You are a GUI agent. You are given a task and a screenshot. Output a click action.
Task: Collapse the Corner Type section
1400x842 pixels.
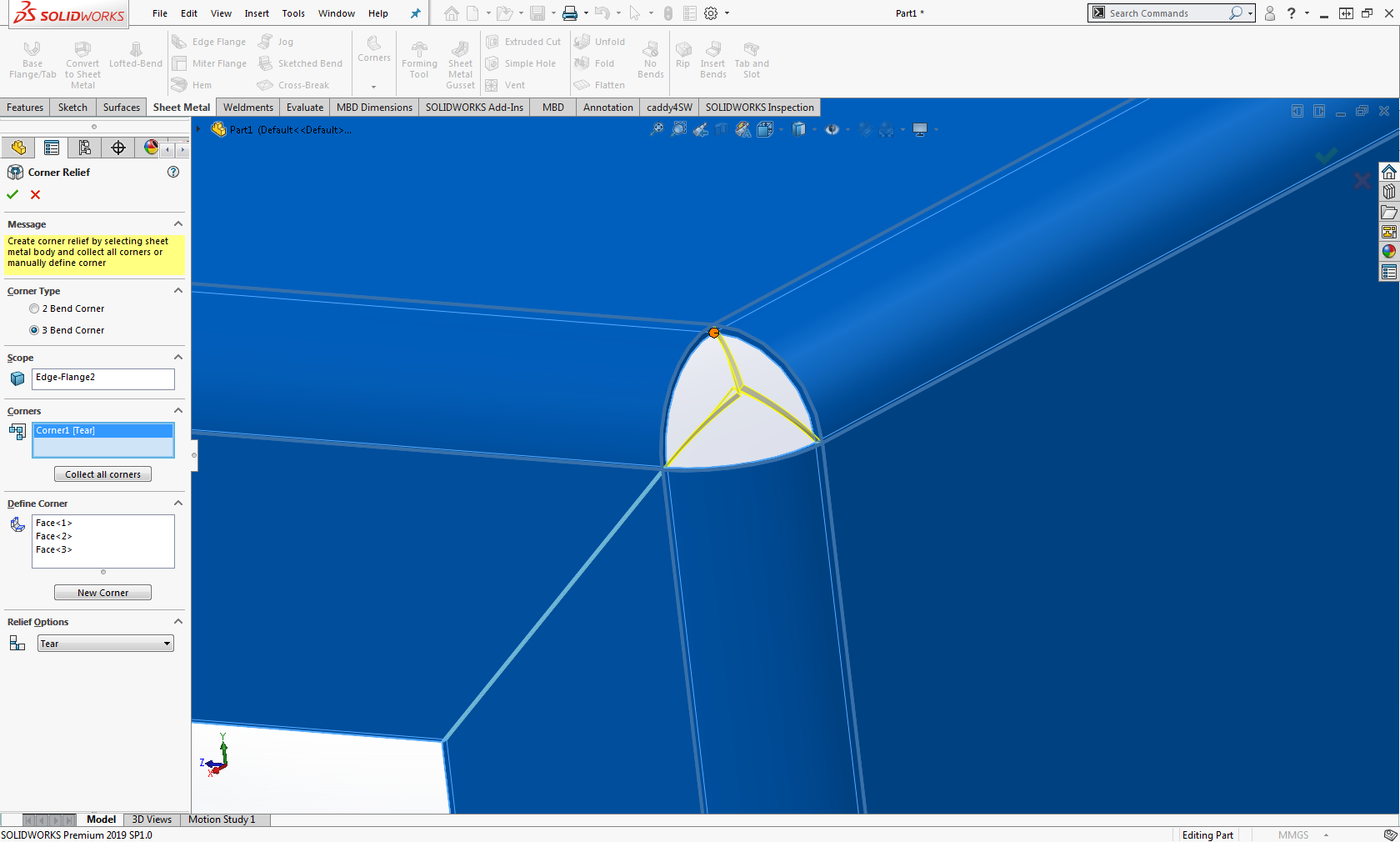click(x=177, y=291)
